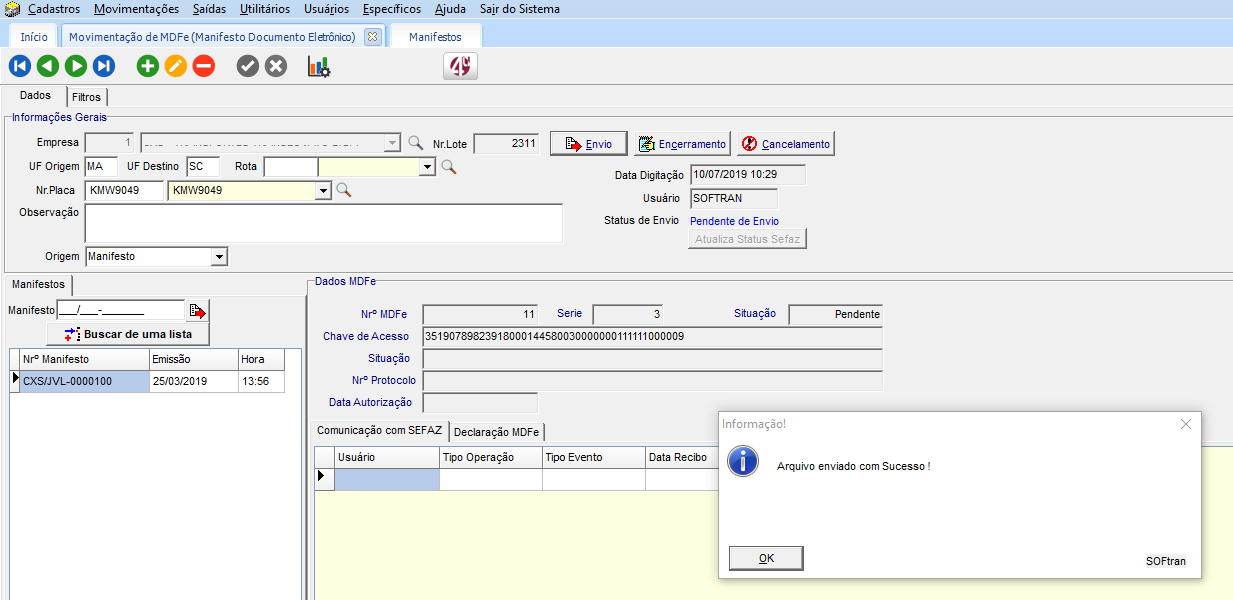Open the Movimentações menu

point(137,9)
